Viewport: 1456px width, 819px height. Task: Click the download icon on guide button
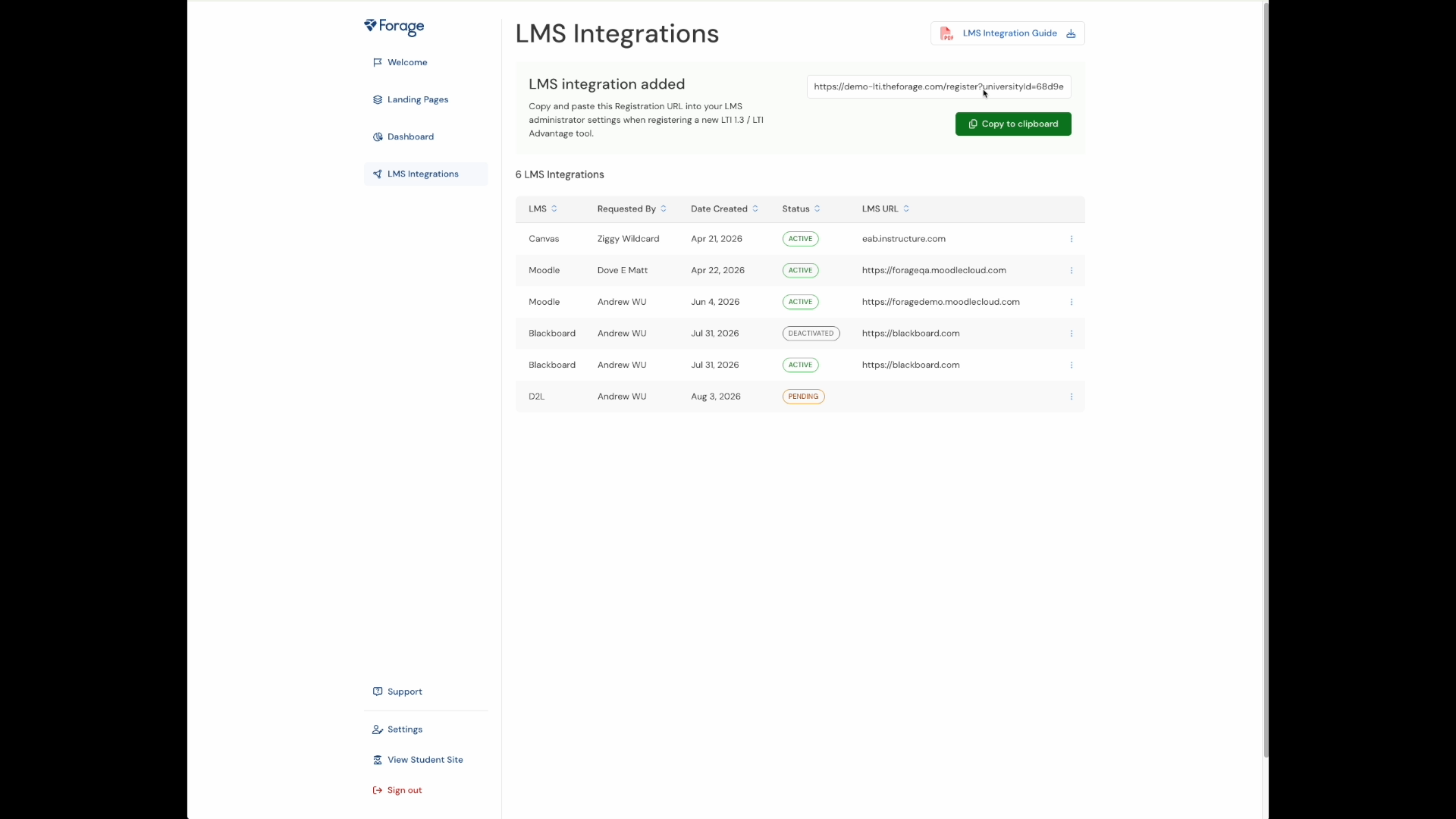pos(1071,33)
